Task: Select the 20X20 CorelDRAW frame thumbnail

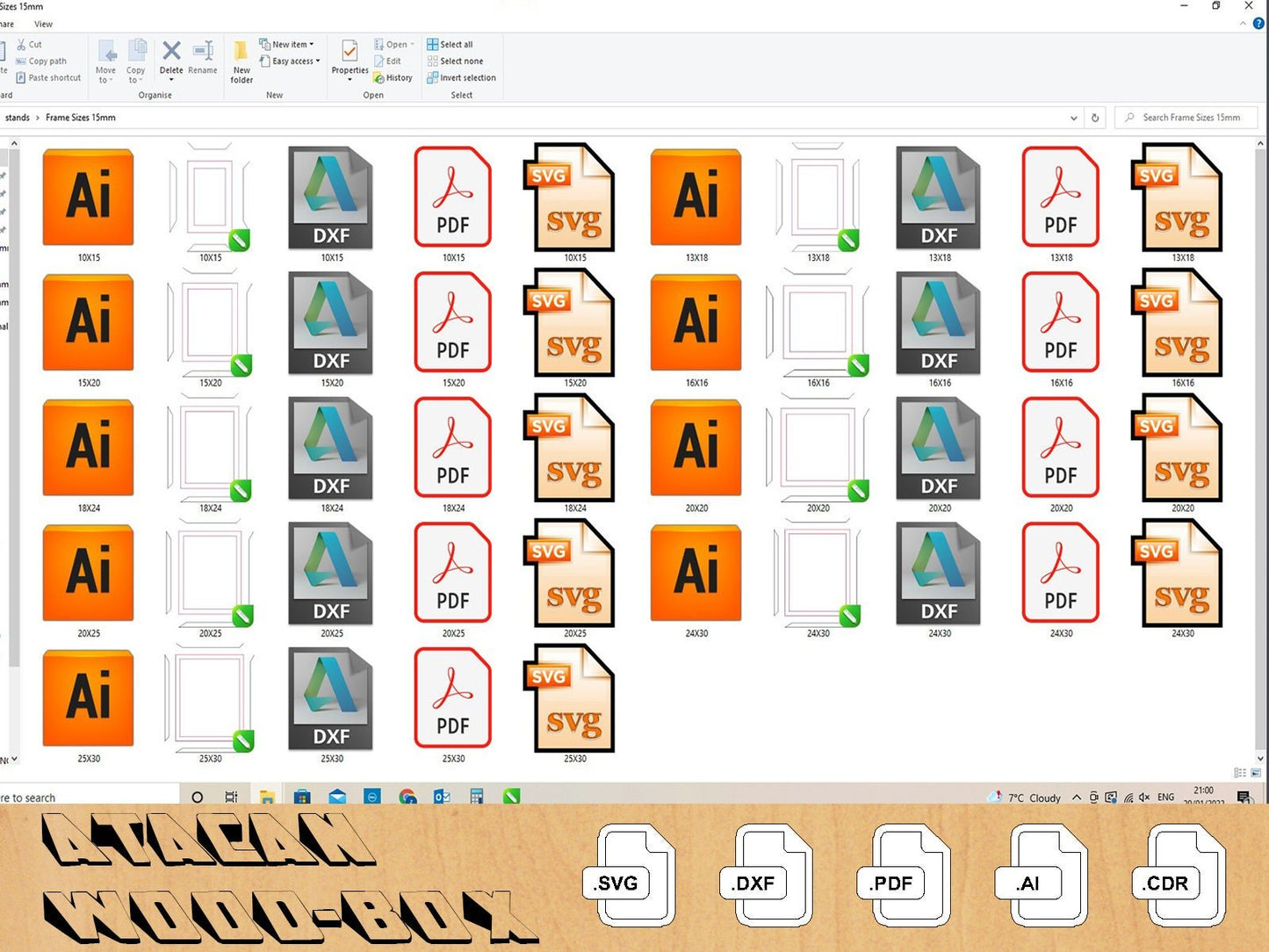Action: tap(818, 449)
